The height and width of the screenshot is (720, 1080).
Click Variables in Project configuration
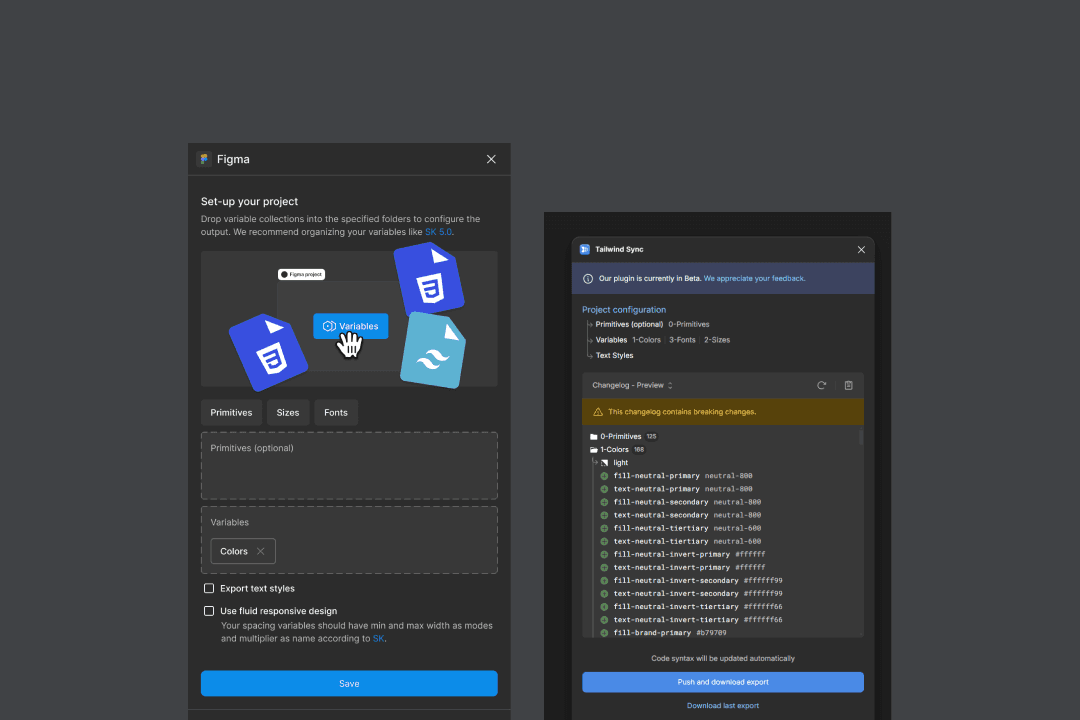pyautogui.click(x=611, y=340)
